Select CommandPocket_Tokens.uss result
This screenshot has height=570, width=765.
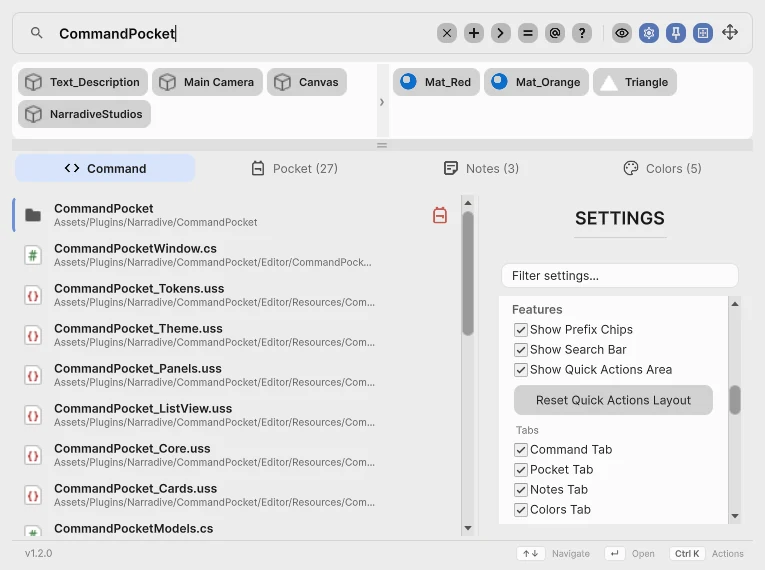(x=234, y=295)
